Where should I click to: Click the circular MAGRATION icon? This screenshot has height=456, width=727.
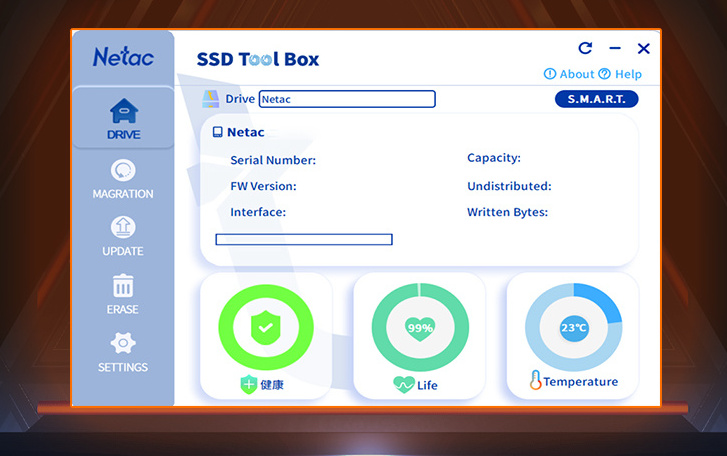point(123,171)
